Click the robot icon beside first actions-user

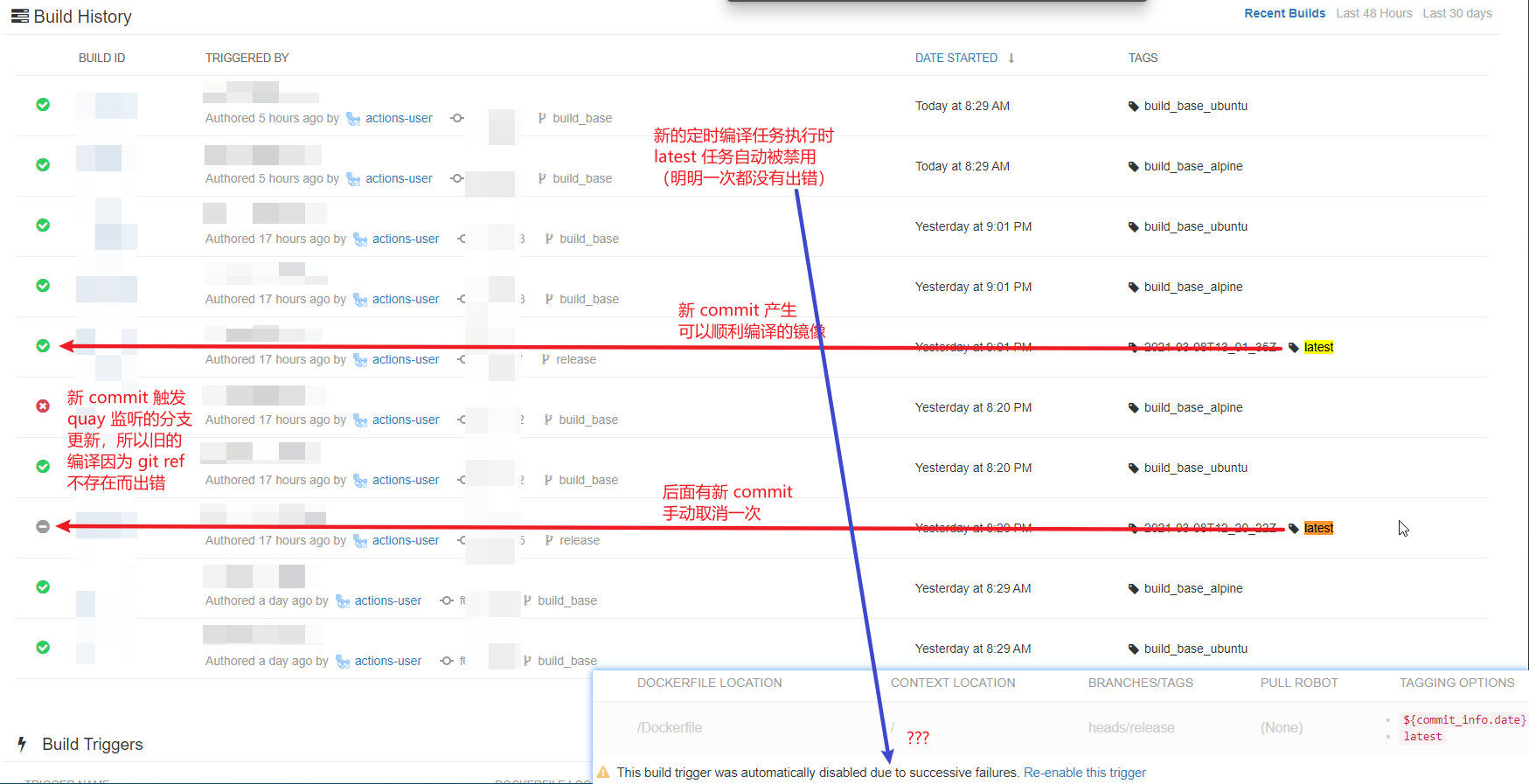(353, 119)
